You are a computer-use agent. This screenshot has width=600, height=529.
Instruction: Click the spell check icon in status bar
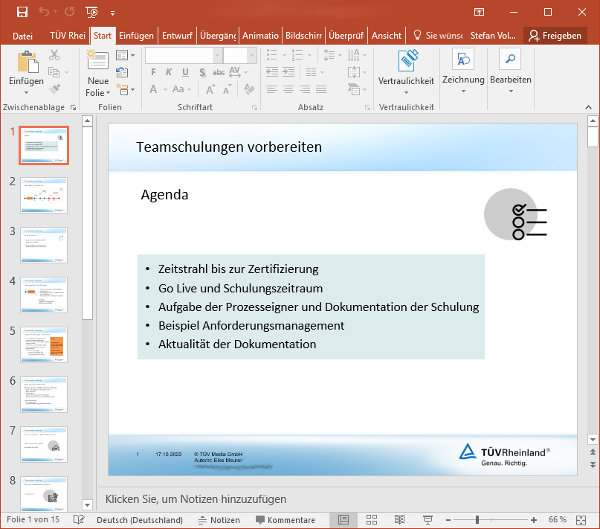(x=79, y=520)
